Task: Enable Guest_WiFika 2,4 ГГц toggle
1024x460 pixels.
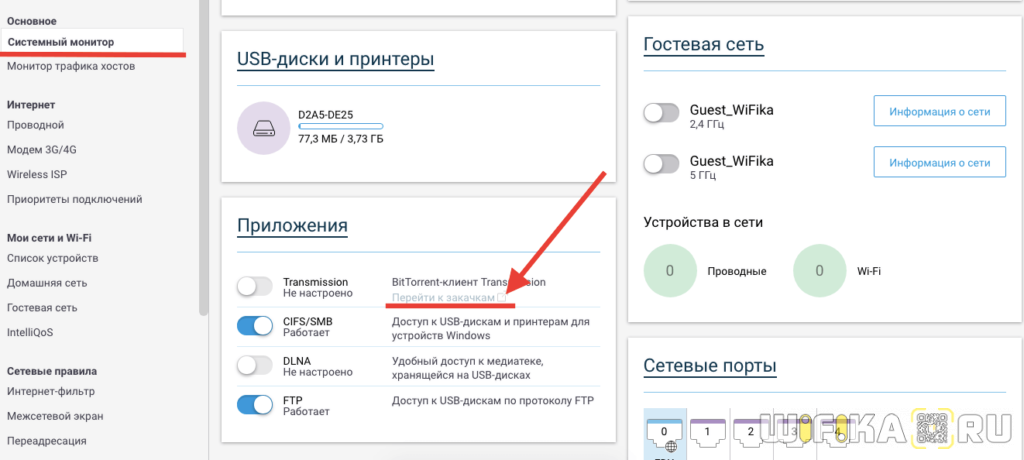Action: [661, 114]
